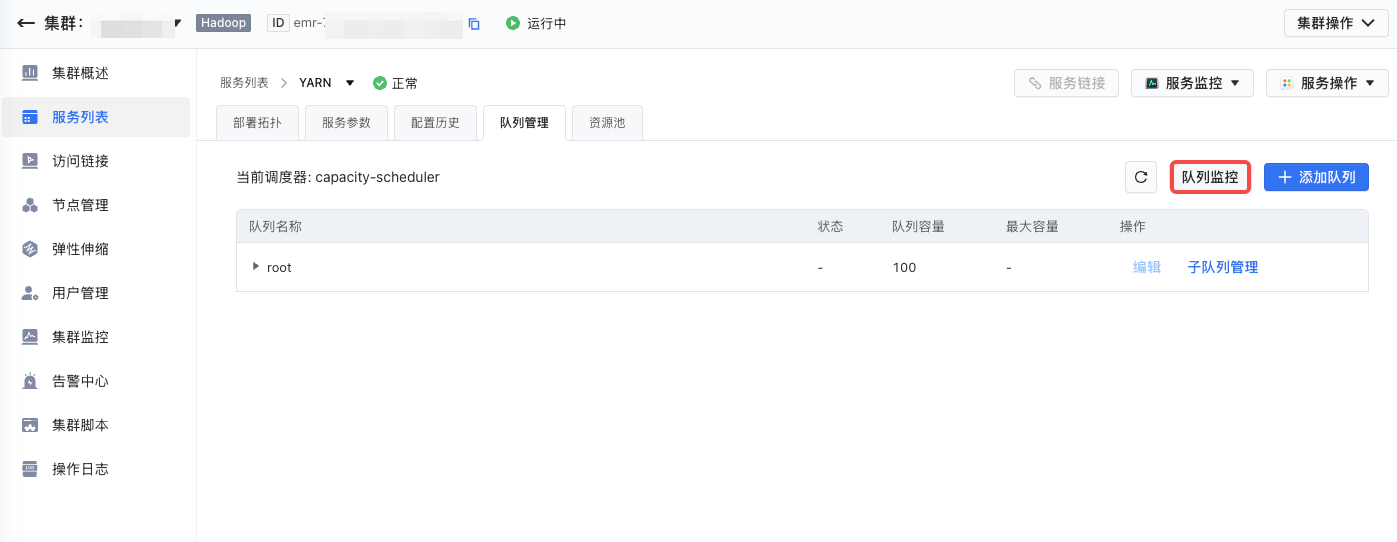
Task: Open the 服务监控 dropdown
Action: click(1192, 83)
